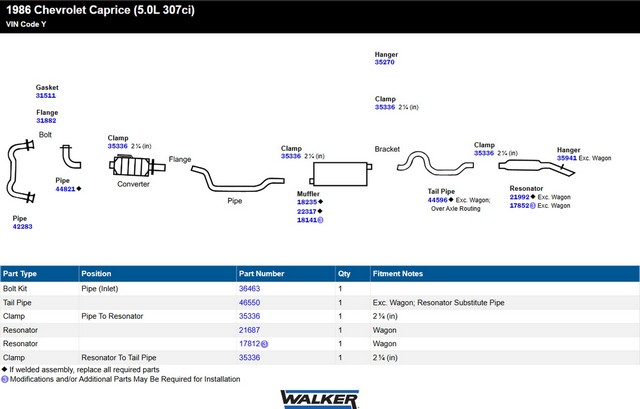Open Wagon Resonator part number 17812
This screenshot has width=640, height=409.
point(249,344)
